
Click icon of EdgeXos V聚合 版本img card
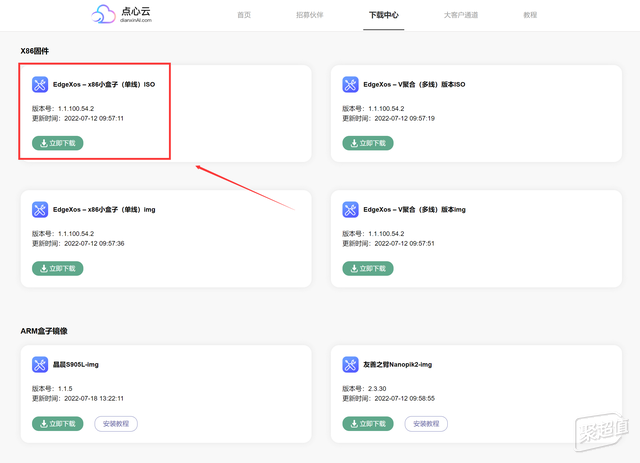coord(350,209)
